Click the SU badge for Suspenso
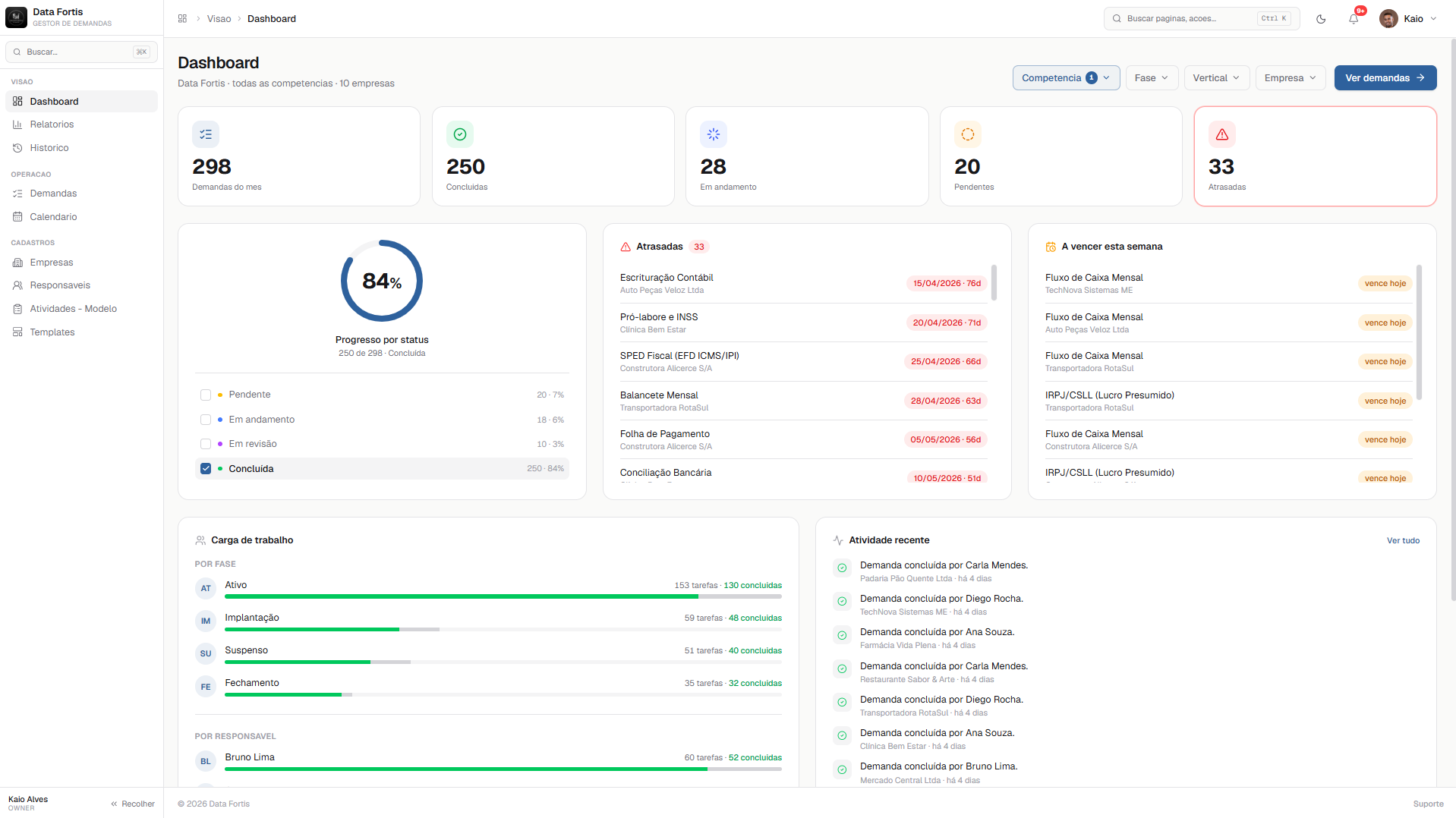 click(206, 653)
